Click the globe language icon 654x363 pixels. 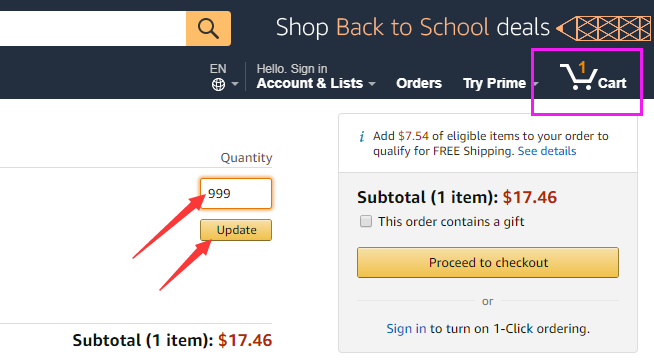218,84
